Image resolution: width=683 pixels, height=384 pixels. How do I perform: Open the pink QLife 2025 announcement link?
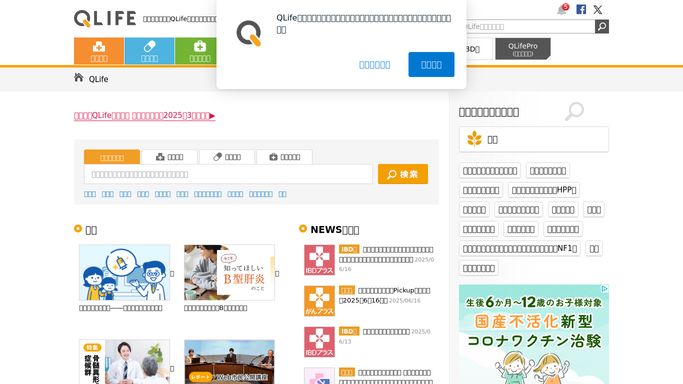pyautogui.click(x=145, y=115)
